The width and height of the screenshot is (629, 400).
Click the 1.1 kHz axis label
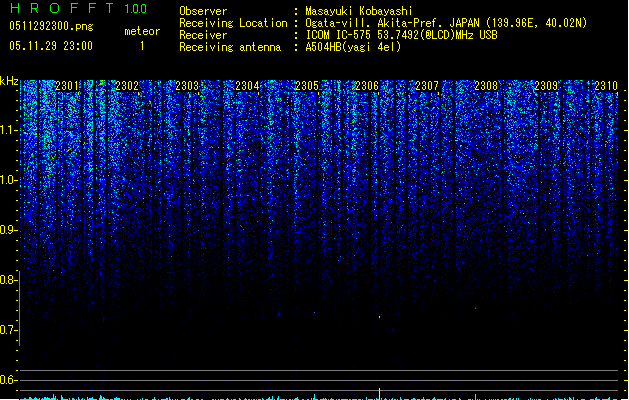point(9,130)
